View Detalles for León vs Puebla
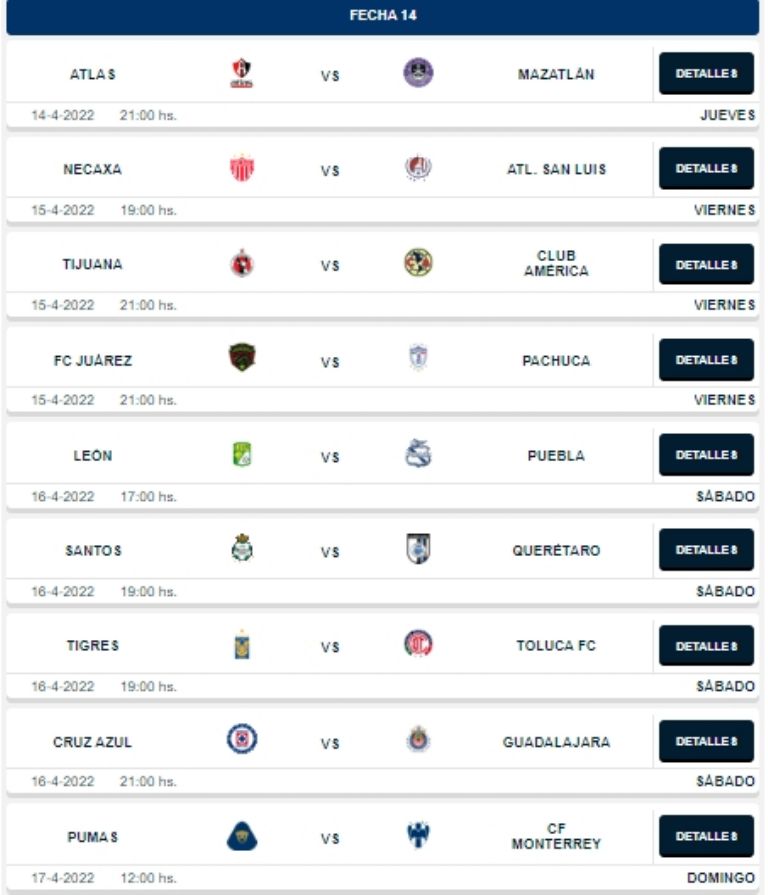The height and width of the screenshot is (895, 768). (x=706, y=455)
